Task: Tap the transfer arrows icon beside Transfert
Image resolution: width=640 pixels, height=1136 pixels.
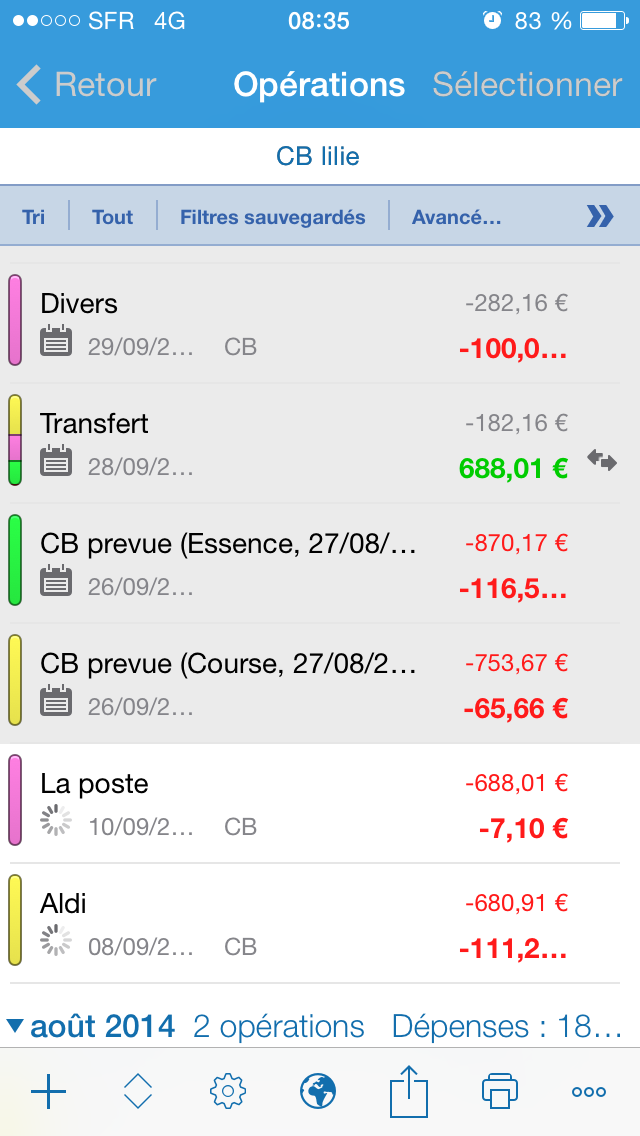Action: pos(602,460)
